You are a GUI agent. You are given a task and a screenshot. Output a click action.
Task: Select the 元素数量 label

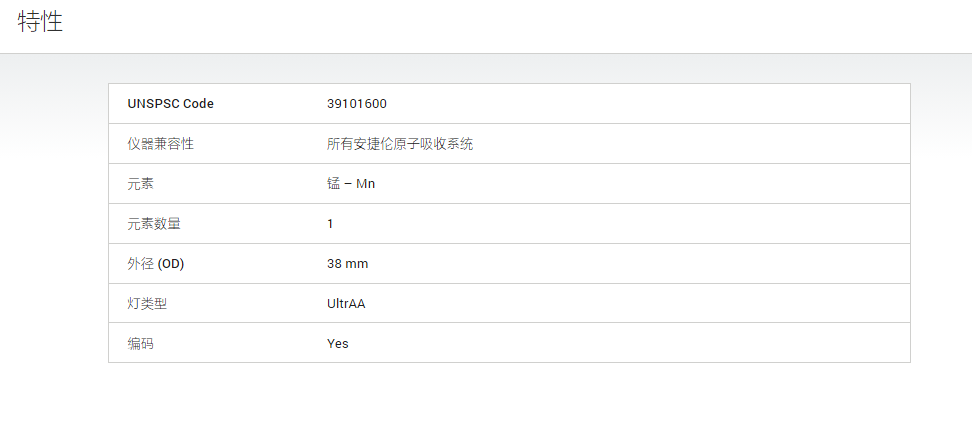tap(154, 224)
